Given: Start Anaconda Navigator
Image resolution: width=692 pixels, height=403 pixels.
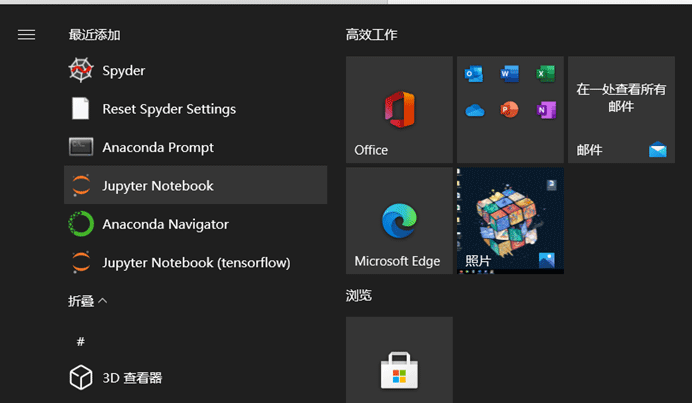Looking at the screenshot, I should [x=196, y=224].
